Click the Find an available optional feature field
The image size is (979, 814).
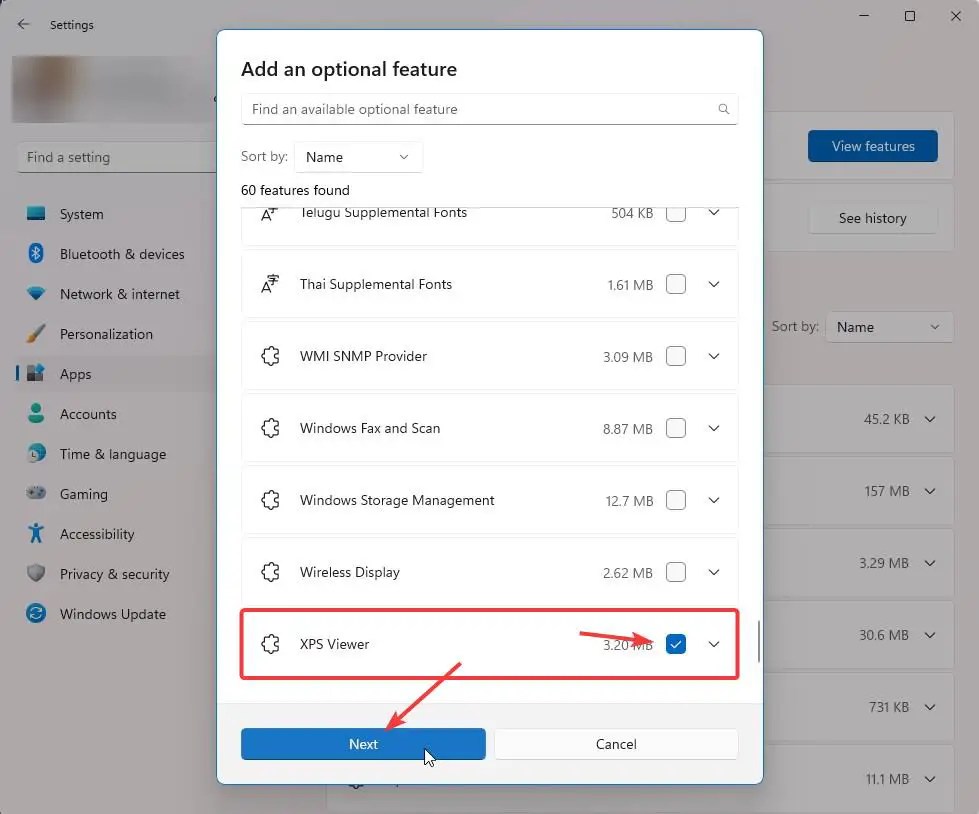click(480, 109)
